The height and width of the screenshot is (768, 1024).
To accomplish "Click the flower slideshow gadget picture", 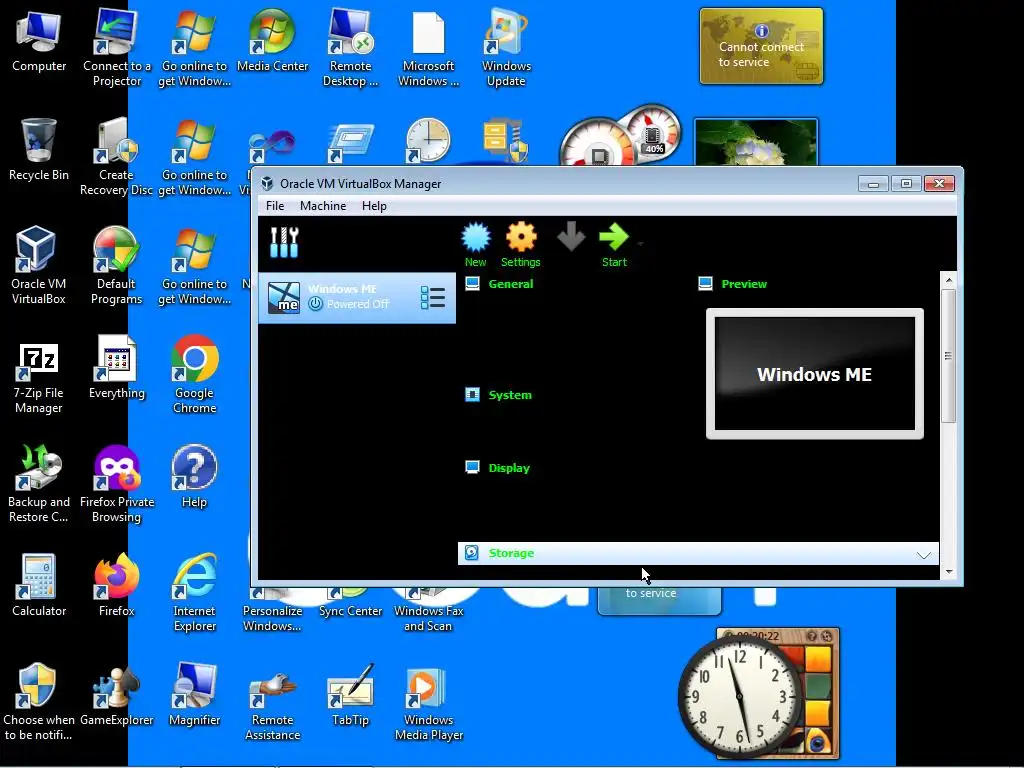I will tap(756, 143).
